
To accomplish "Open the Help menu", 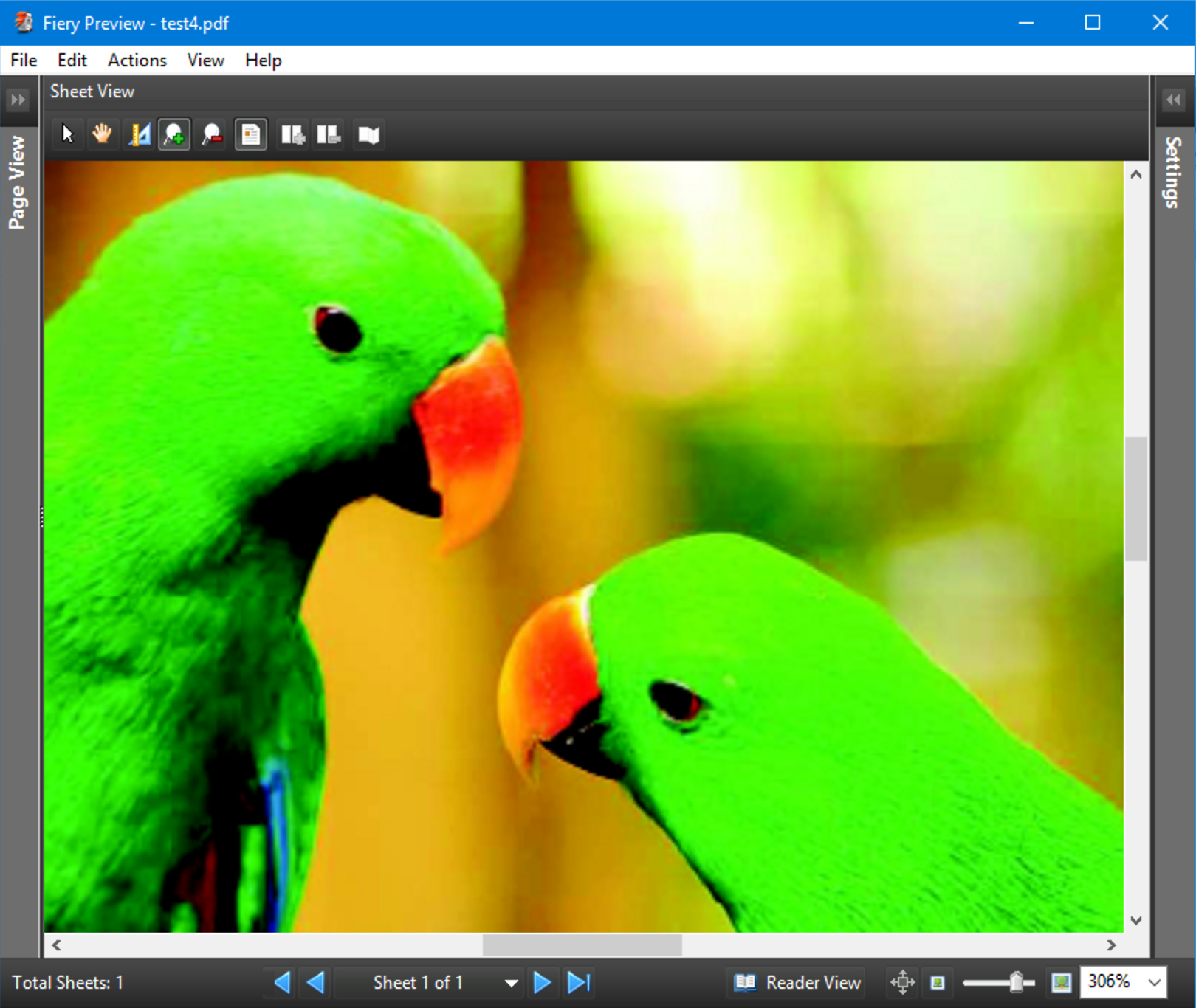I will tap(263, 60).
